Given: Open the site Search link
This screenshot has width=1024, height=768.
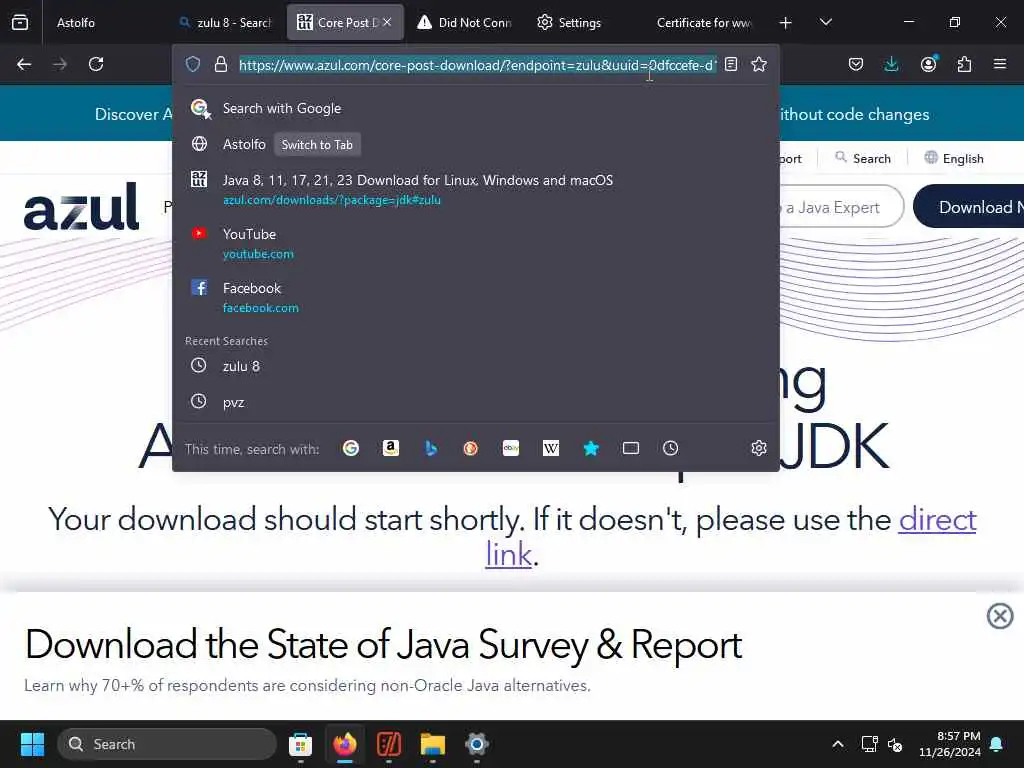Looking at the screenshot, I should click(x=863, y=158).
